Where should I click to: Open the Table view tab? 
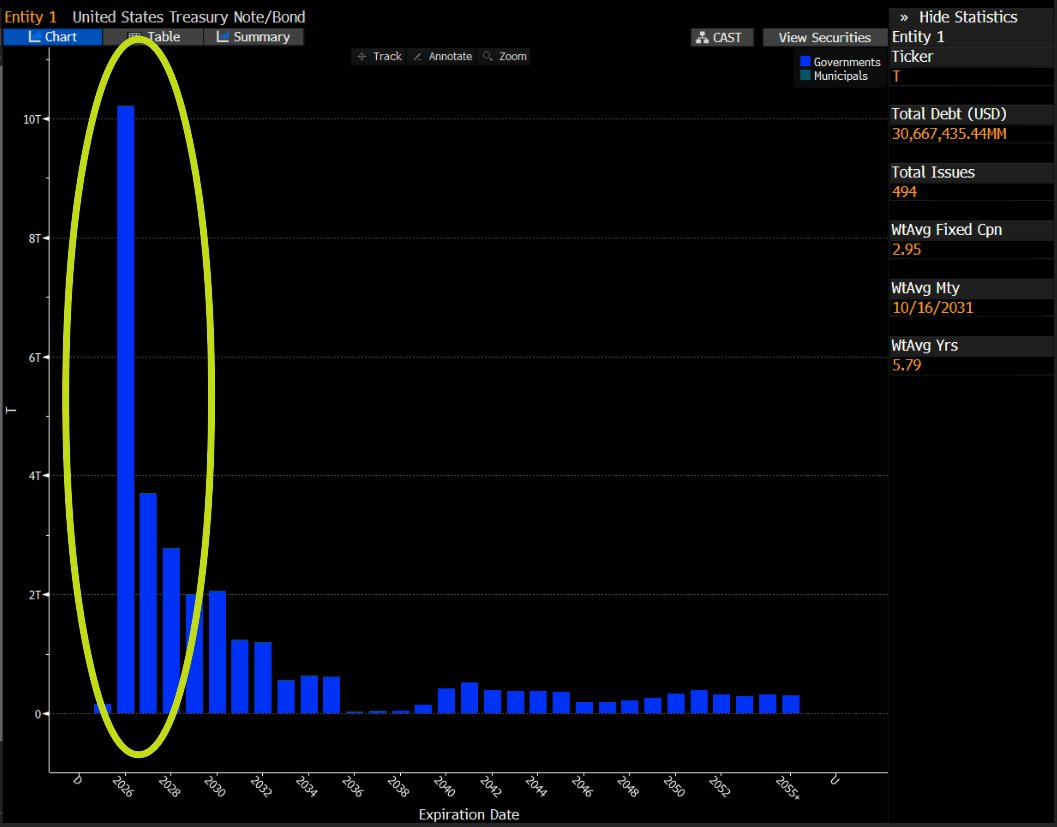[x=153, y=37]
